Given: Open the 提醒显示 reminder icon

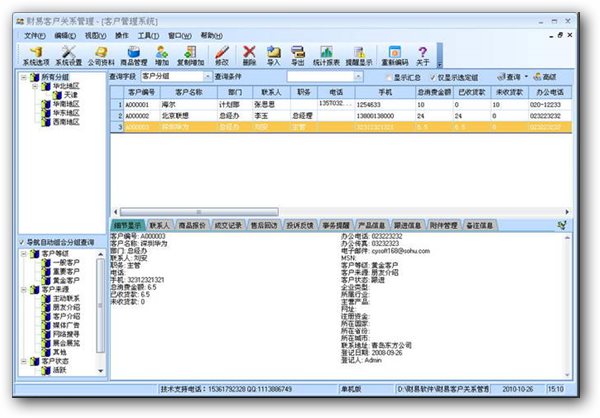Looking at the screenshot, I should pyautogui.click(x=359, y=56).
